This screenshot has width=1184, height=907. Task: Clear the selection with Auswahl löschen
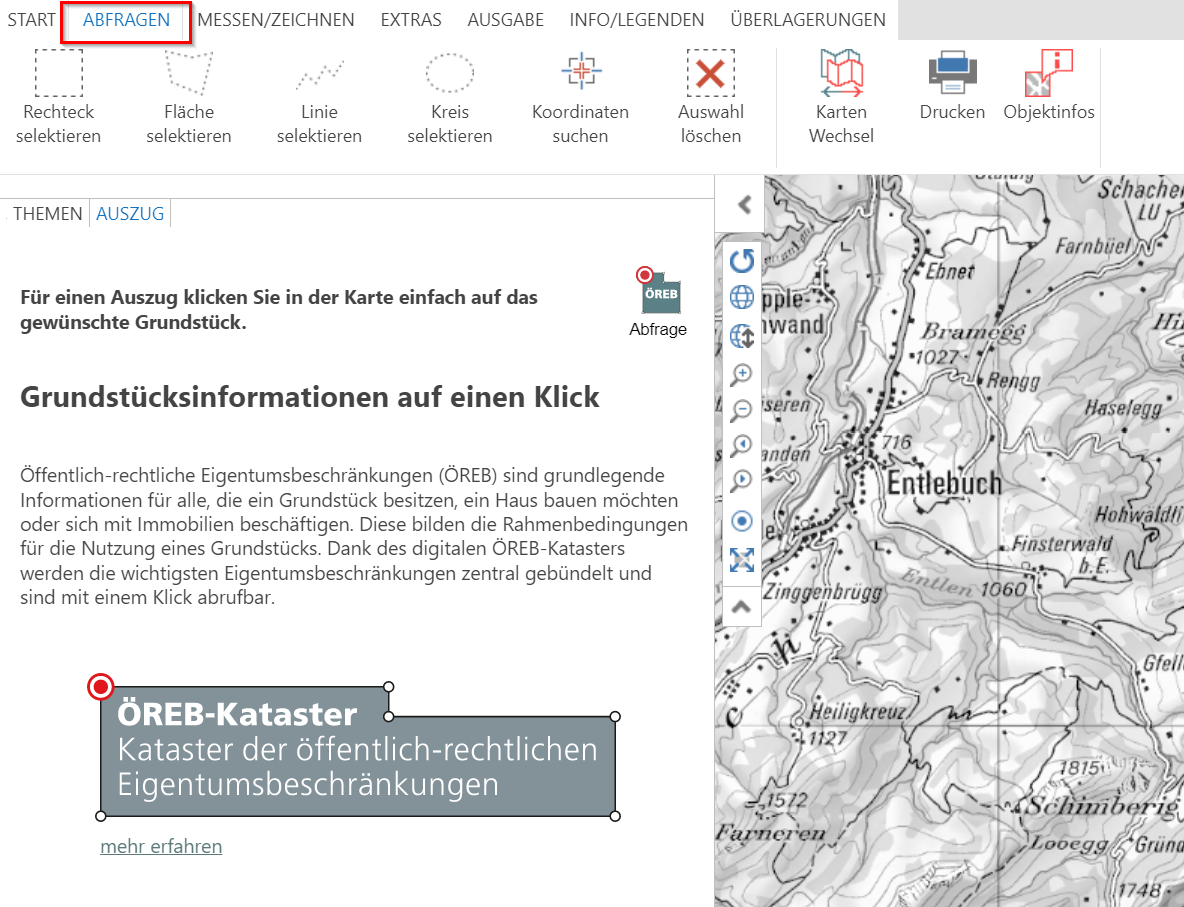pos(710,90)
